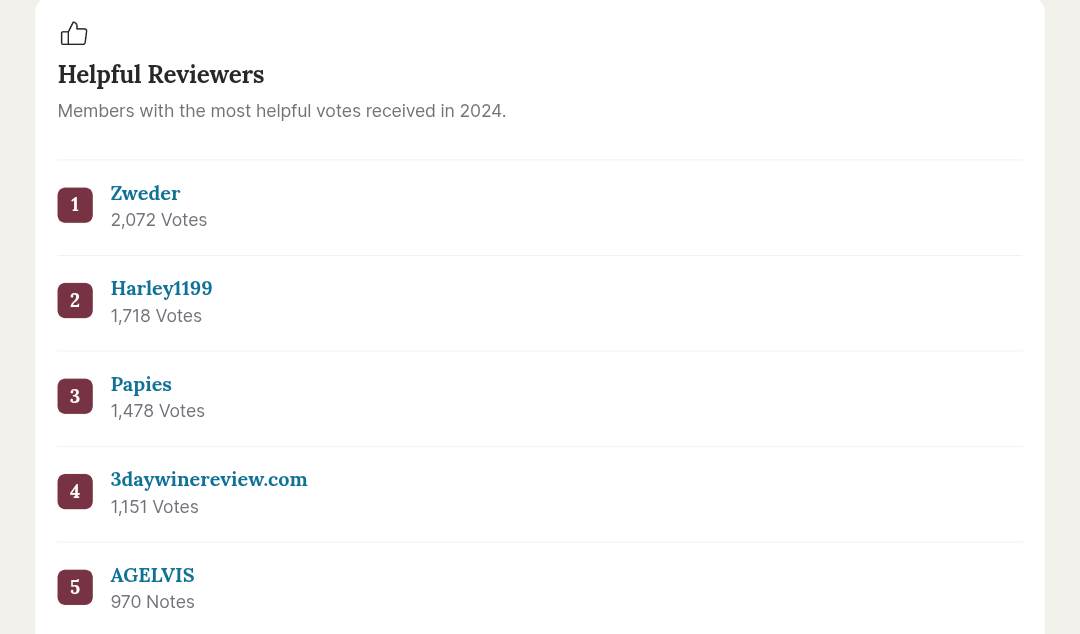Click the 970 Notes count
The width and height of the screenshot is (1080, 634).
[152, 602]
